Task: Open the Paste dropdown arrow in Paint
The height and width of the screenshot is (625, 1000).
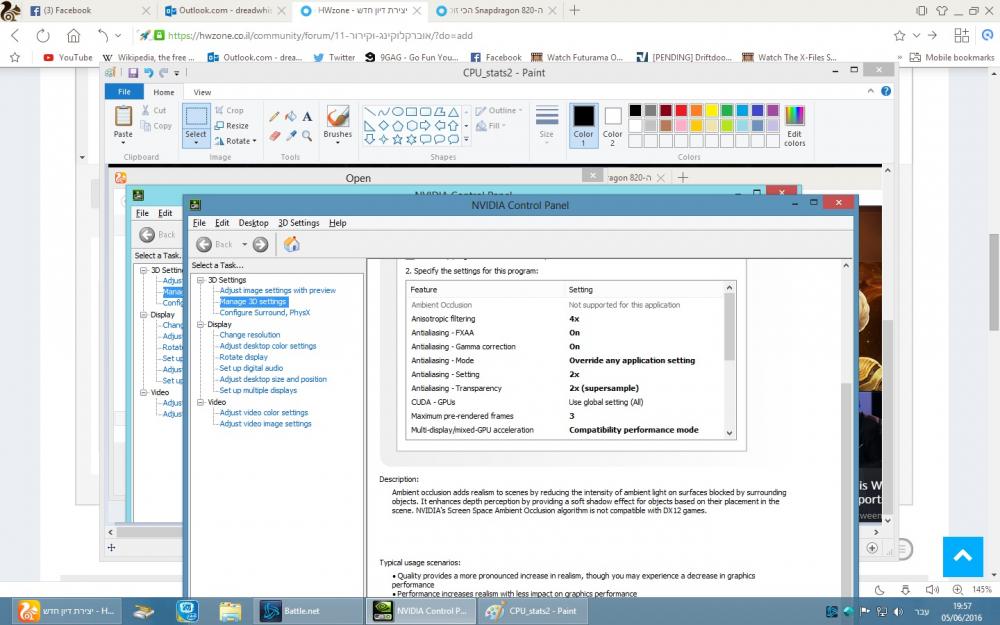Action: (x=123, y=143)
